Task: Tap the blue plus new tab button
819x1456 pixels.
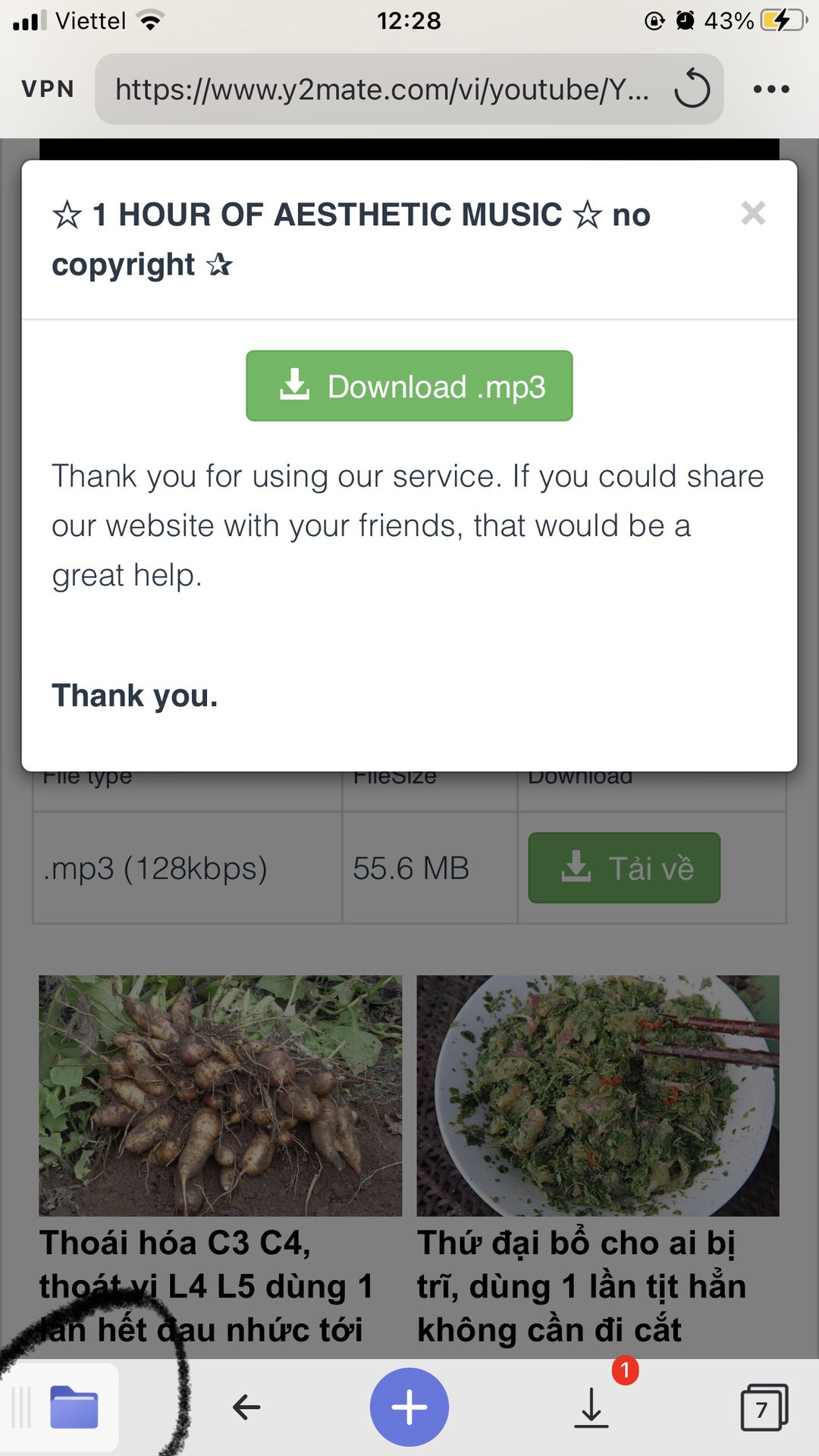Action: click(x=409, y=1407)
